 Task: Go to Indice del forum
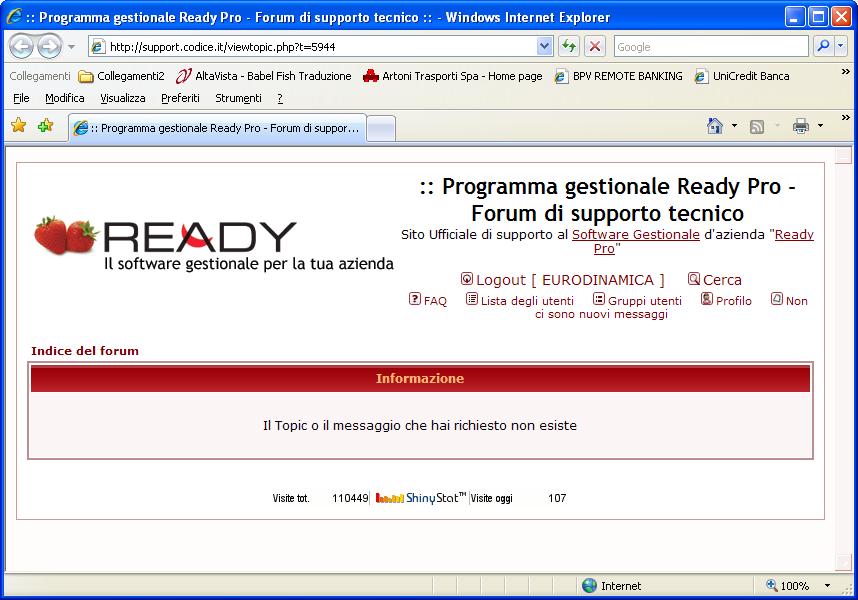85,351
